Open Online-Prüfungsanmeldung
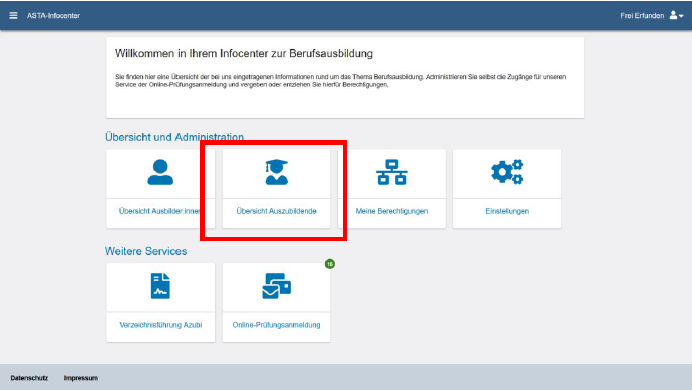 point(276,325)
